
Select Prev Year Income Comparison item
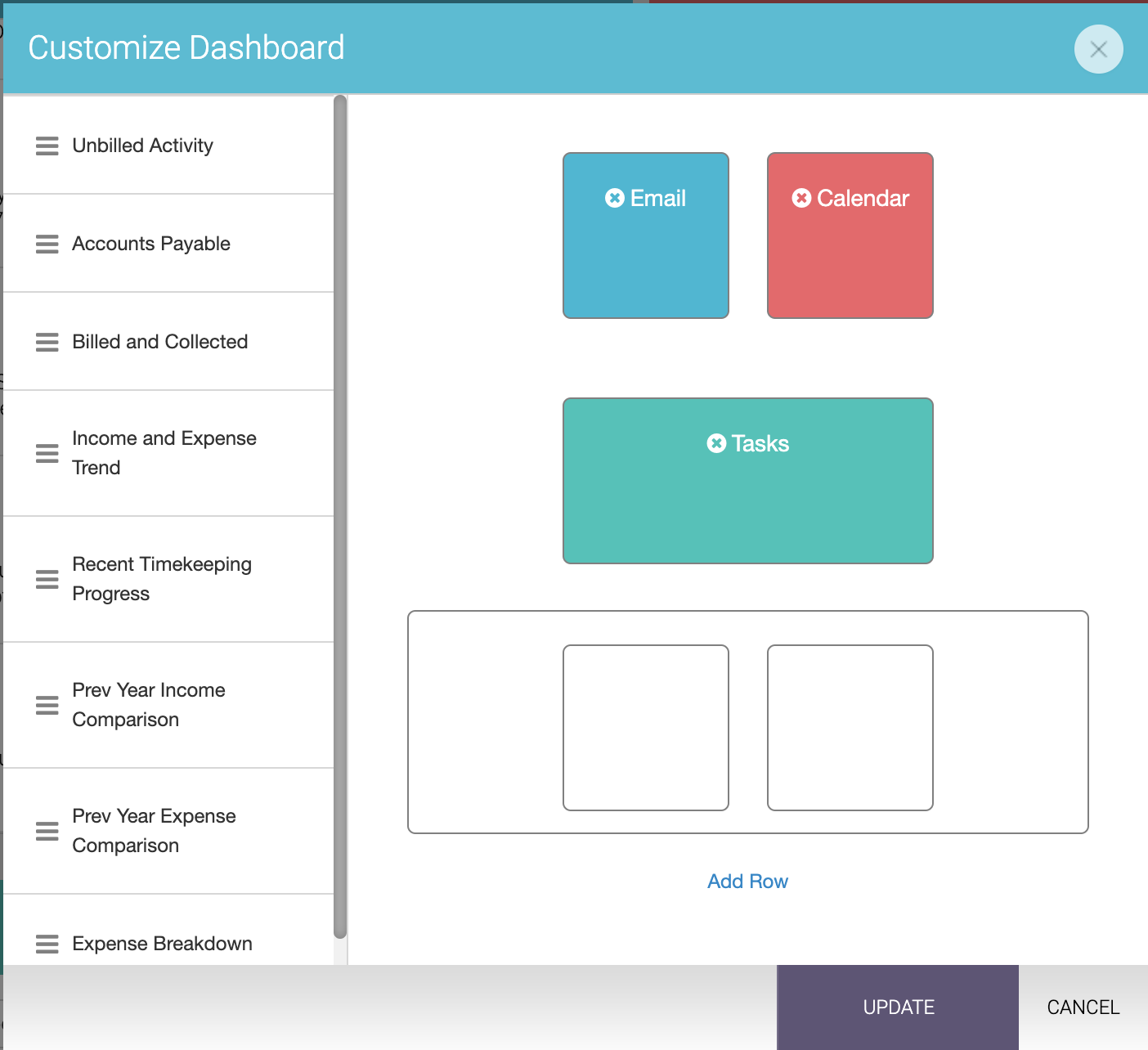click(168, 705)
